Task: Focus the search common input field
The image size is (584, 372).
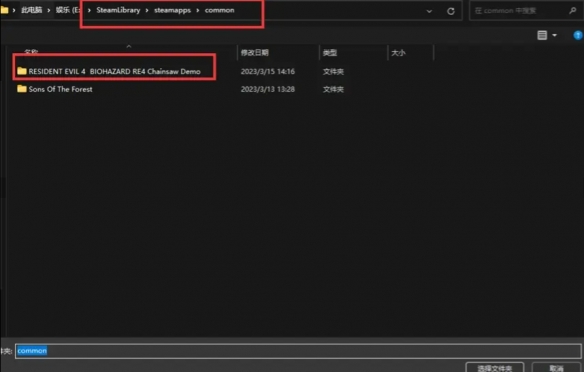Action: 520,11
